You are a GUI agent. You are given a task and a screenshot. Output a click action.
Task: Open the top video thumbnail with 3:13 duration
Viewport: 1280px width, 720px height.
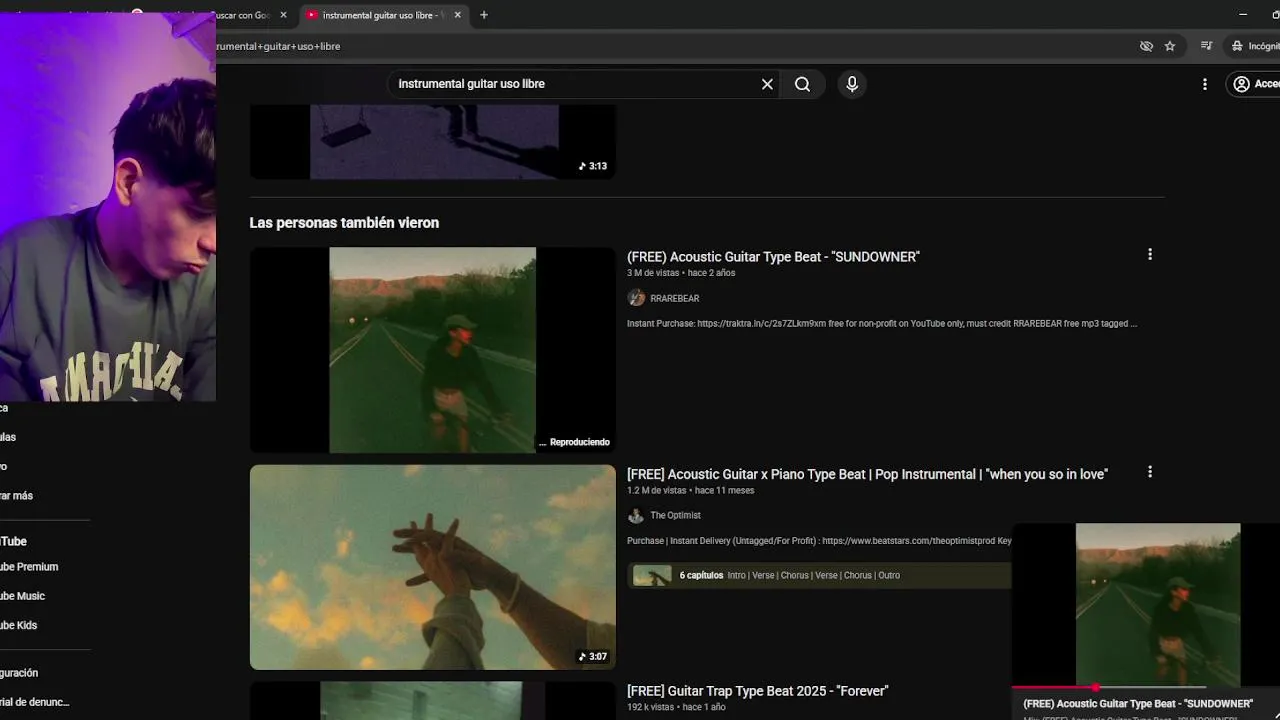(432, 142)
